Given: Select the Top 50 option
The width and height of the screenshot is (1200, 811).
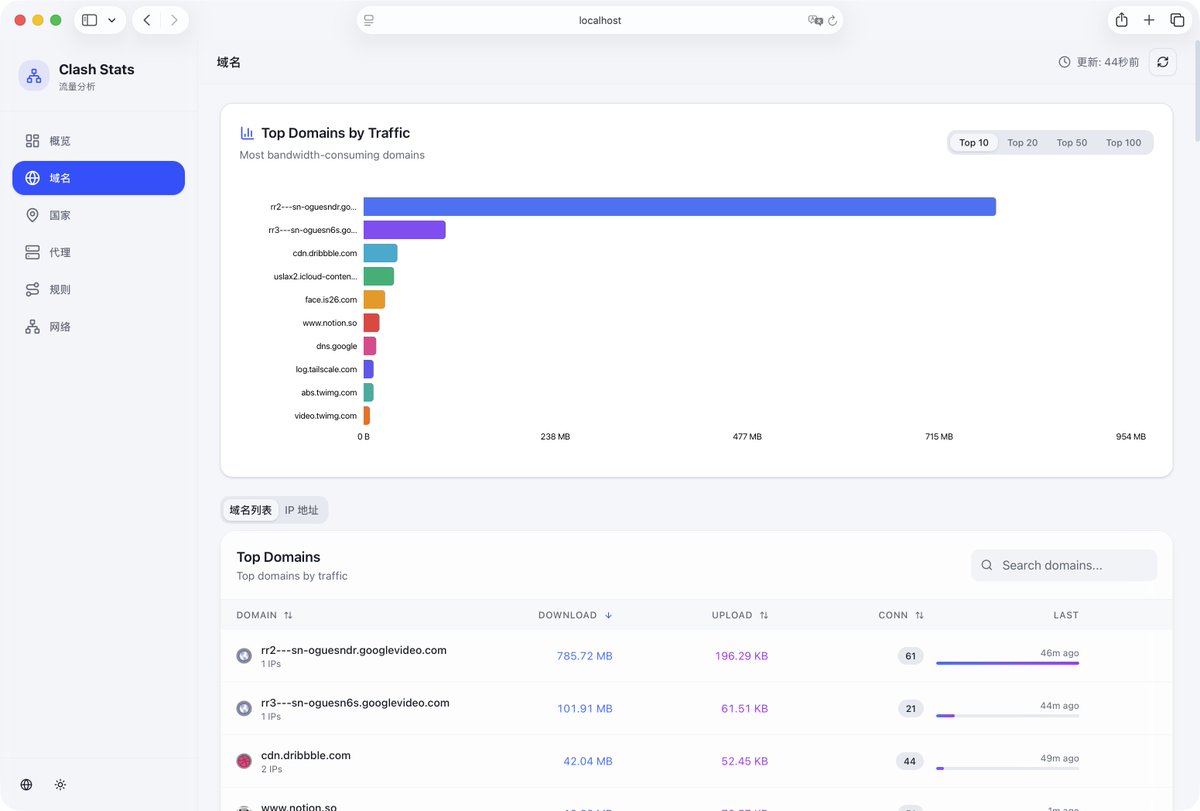Looking at the screenshot, I should tap(1072, 143).
